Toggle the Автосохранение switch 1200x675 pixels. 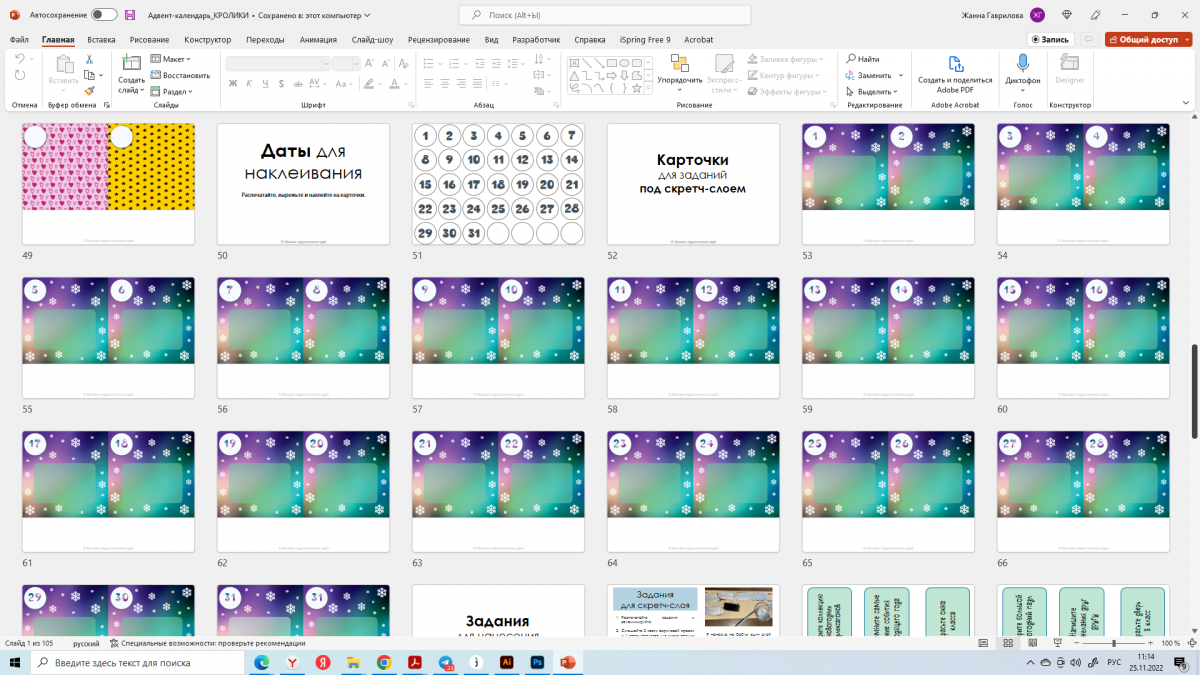(103, 15)
